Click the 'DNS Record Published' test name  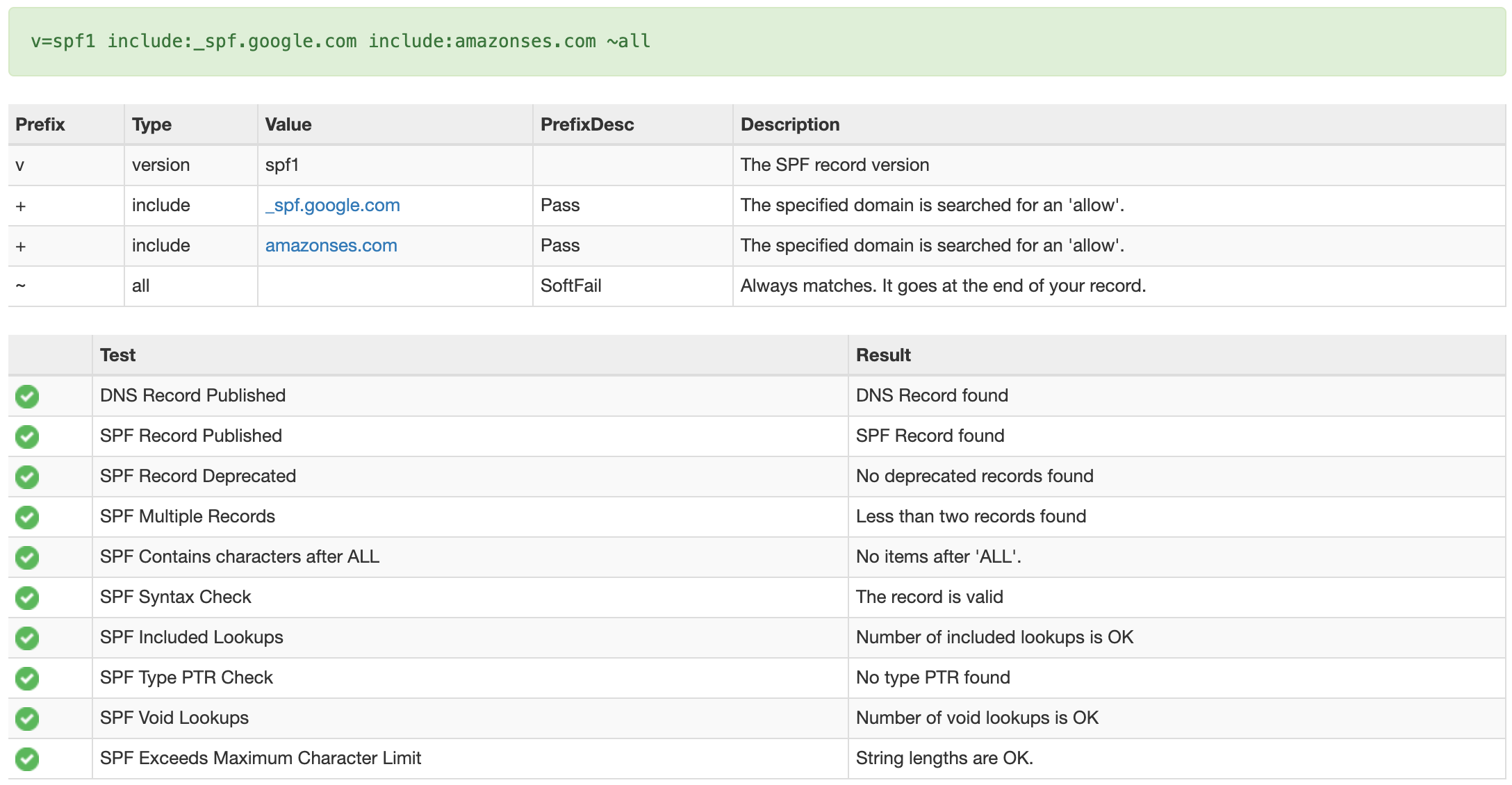click(193, 395)
